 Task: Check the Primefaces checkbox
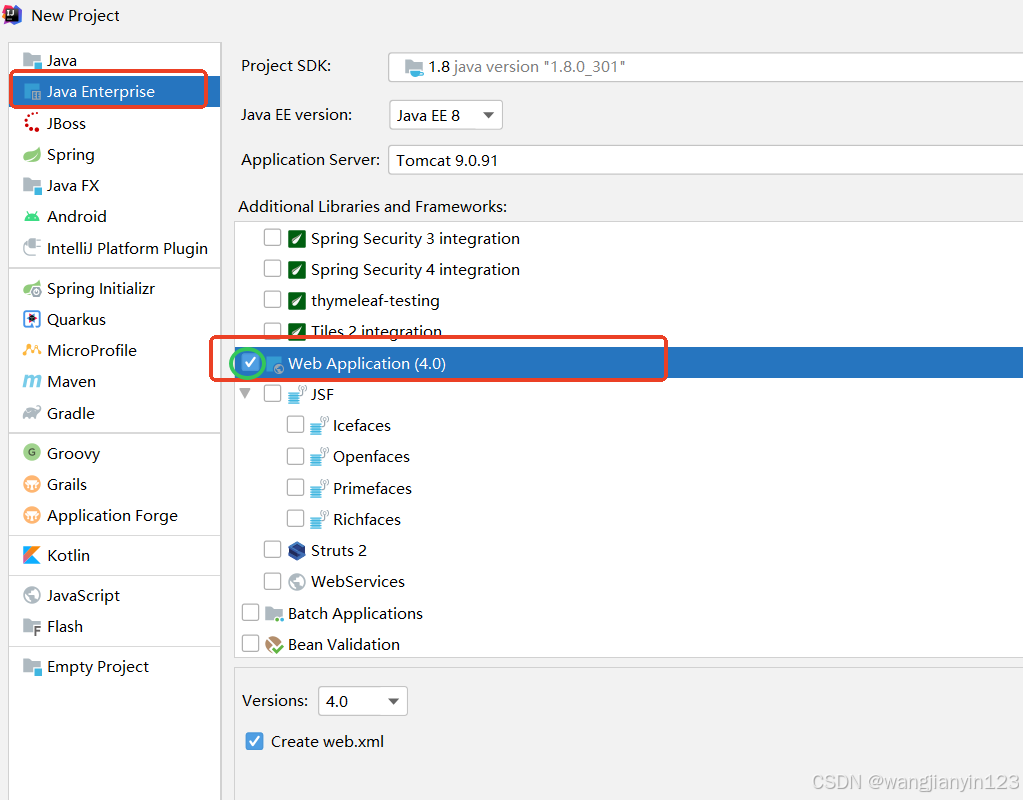(296, 487)
